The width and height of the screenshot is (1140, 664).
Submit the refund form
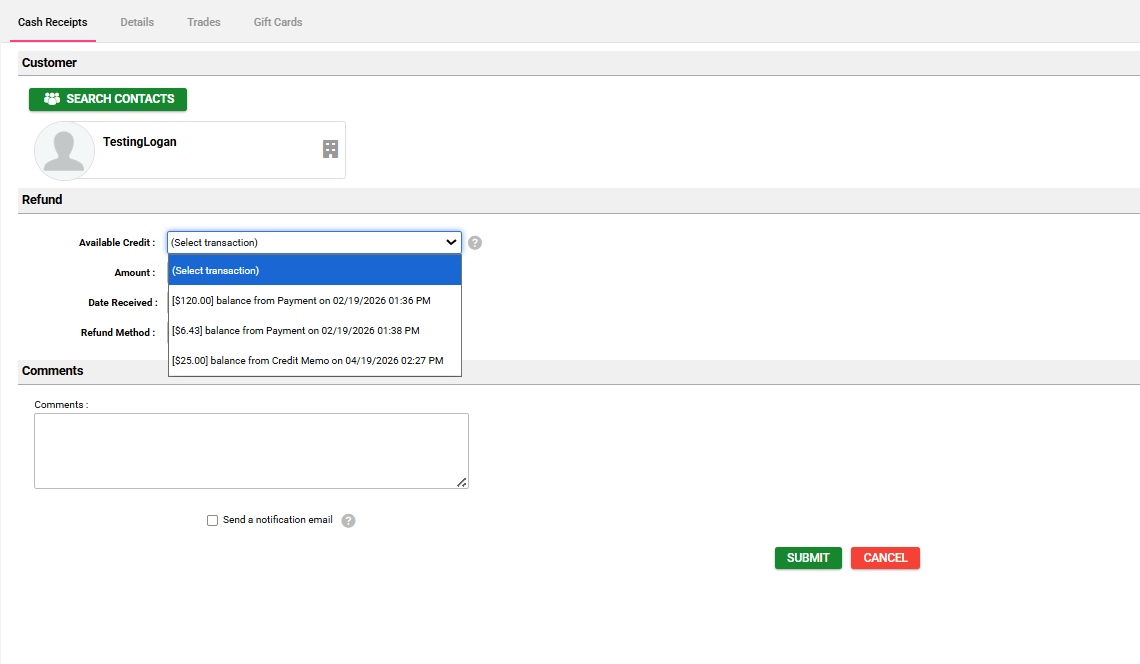(x=808, y=558)
